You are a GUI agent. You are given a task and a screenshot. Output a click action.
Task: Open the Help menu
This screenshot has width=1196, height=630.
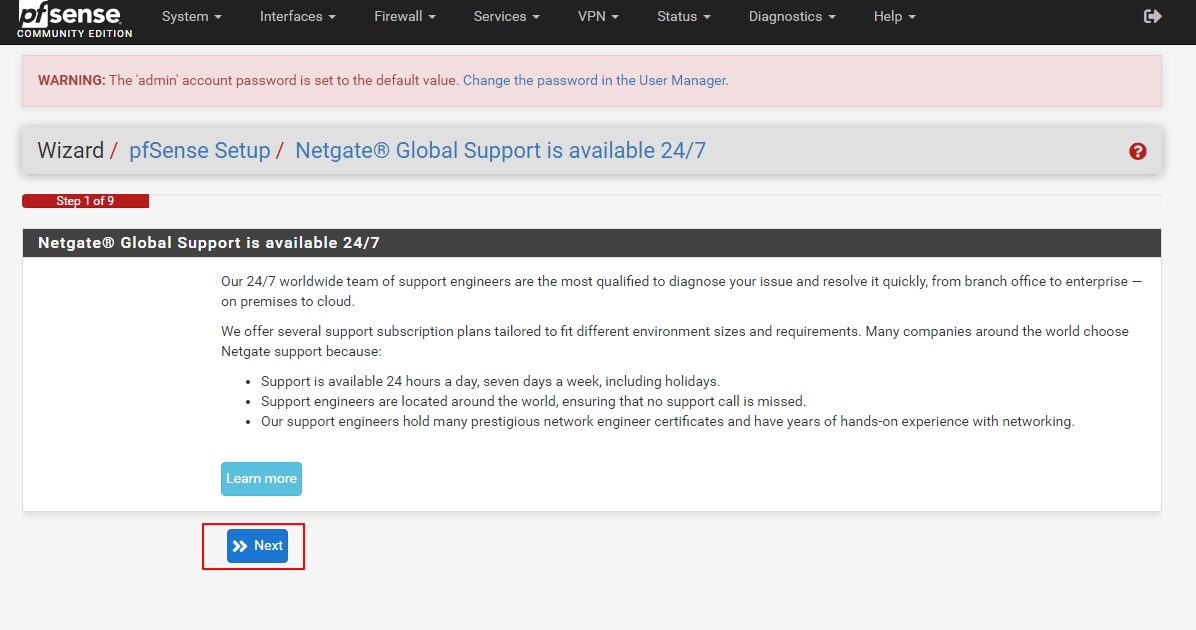point(895,16)
